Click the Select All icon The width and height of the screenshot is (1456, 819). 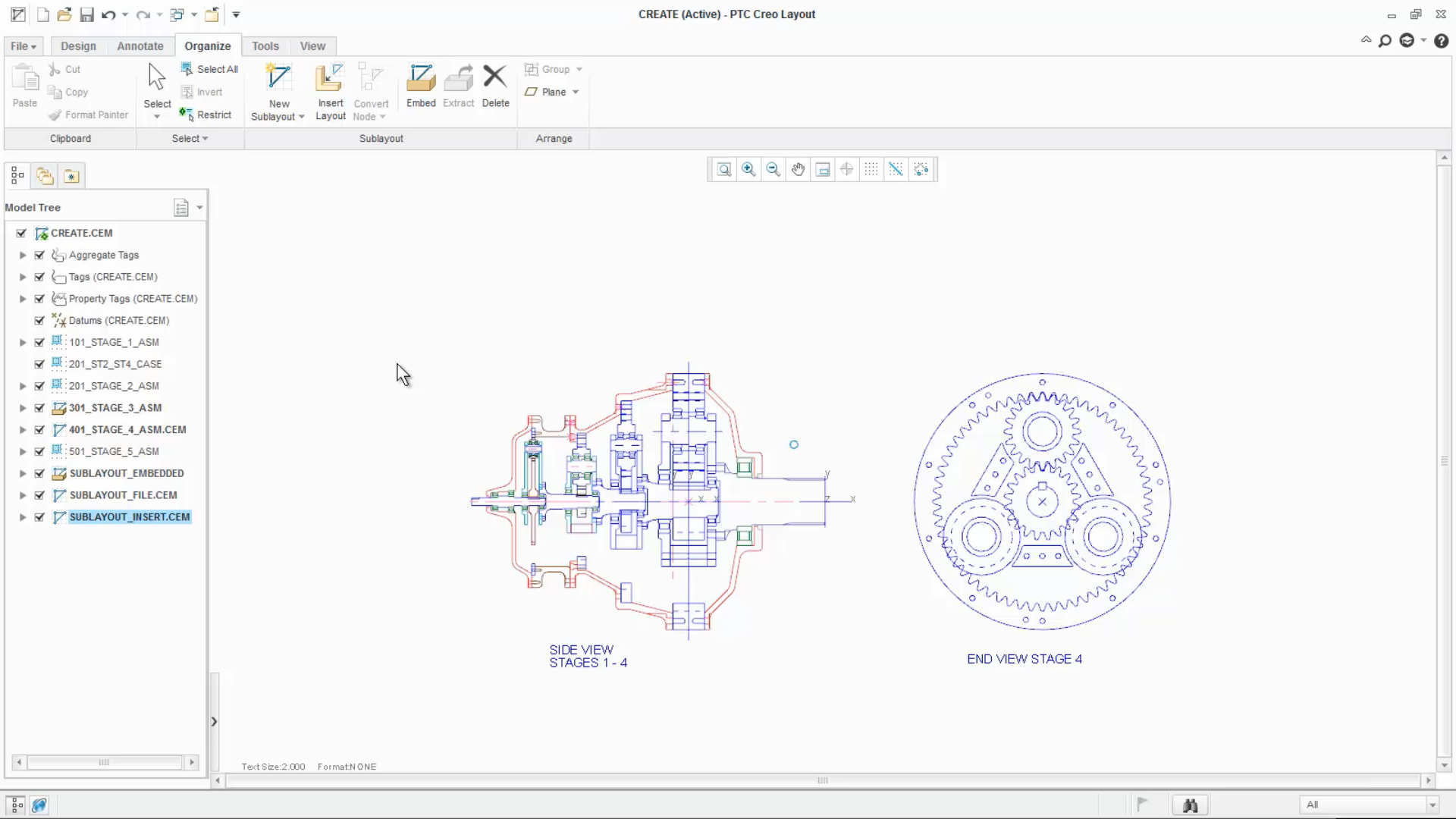[x=187, y=69]
